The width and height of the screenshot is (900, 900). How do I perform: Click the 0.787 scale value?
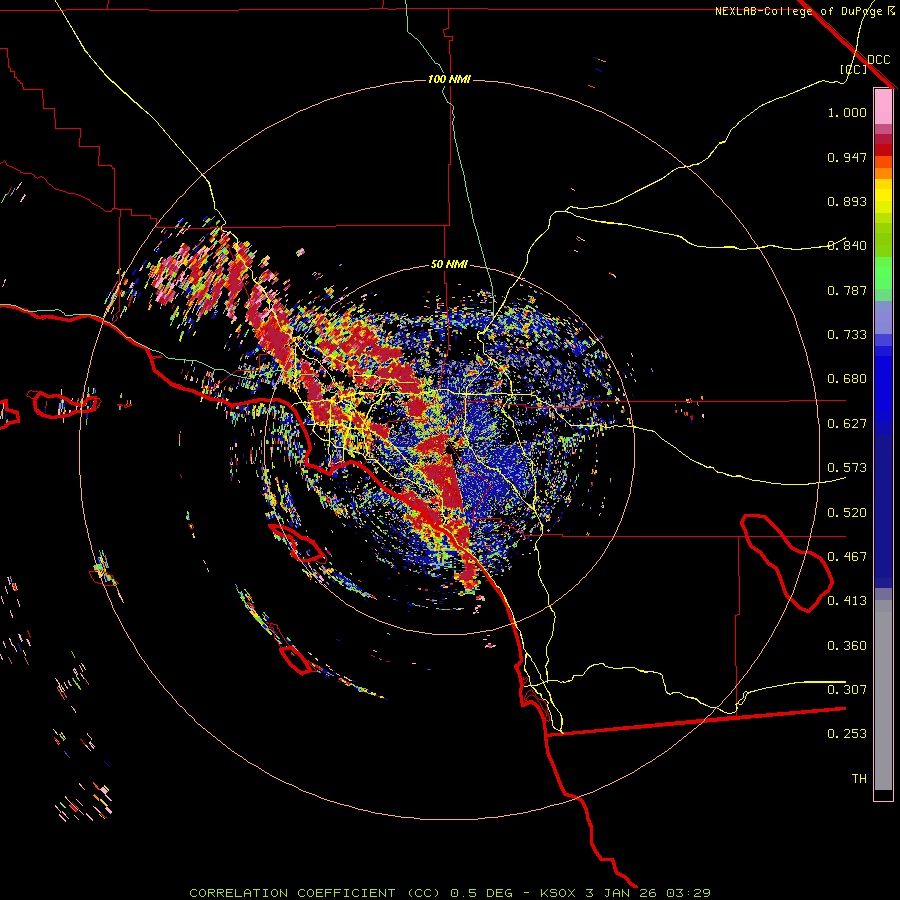[847, 290]
